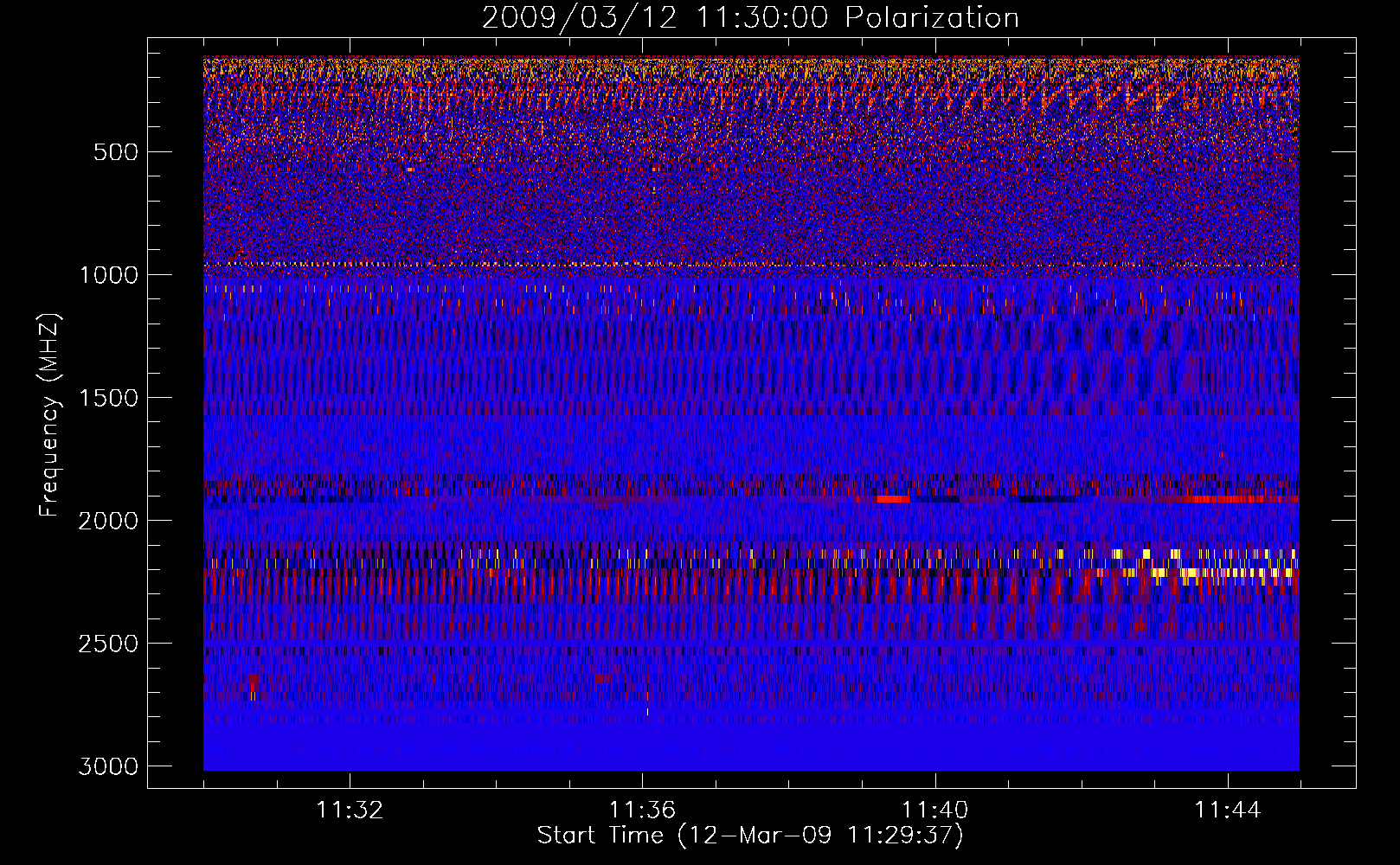Screen dimensions: 1400x865
Task: Click the 500 frequency tick label
Action: click(x=115, y=152)
